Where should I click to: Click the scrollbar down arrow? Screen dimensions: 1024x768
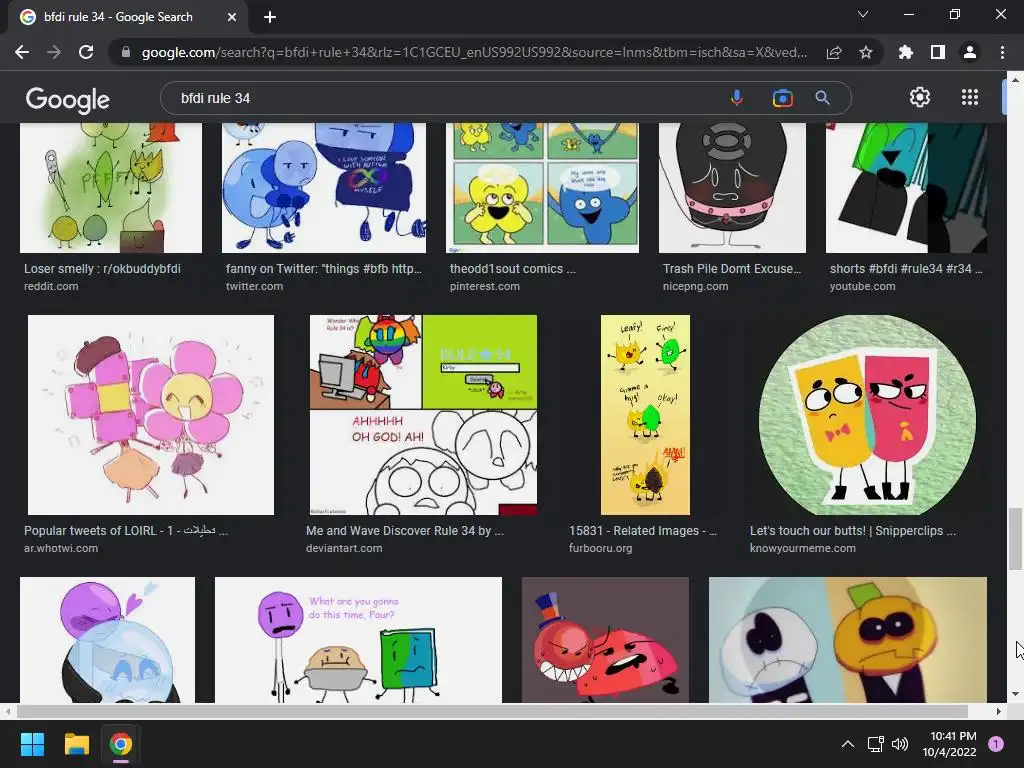pos(1015,694)
